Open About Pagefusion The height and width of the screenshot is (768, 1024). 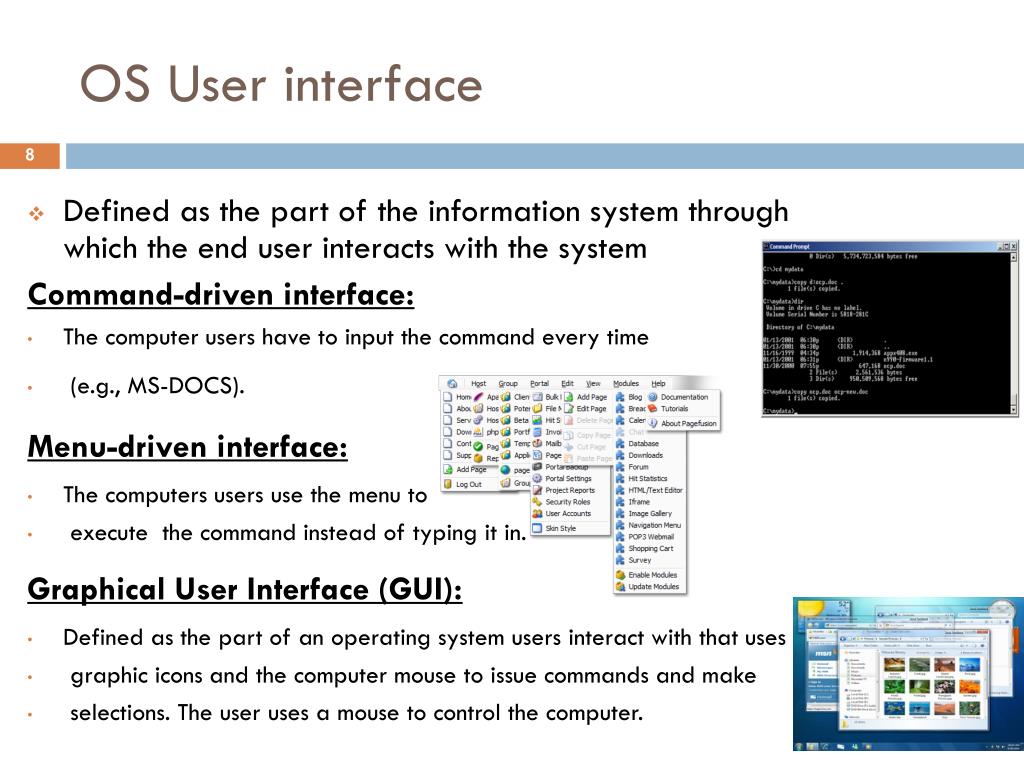pyautogui.click(x=688, y=423)
